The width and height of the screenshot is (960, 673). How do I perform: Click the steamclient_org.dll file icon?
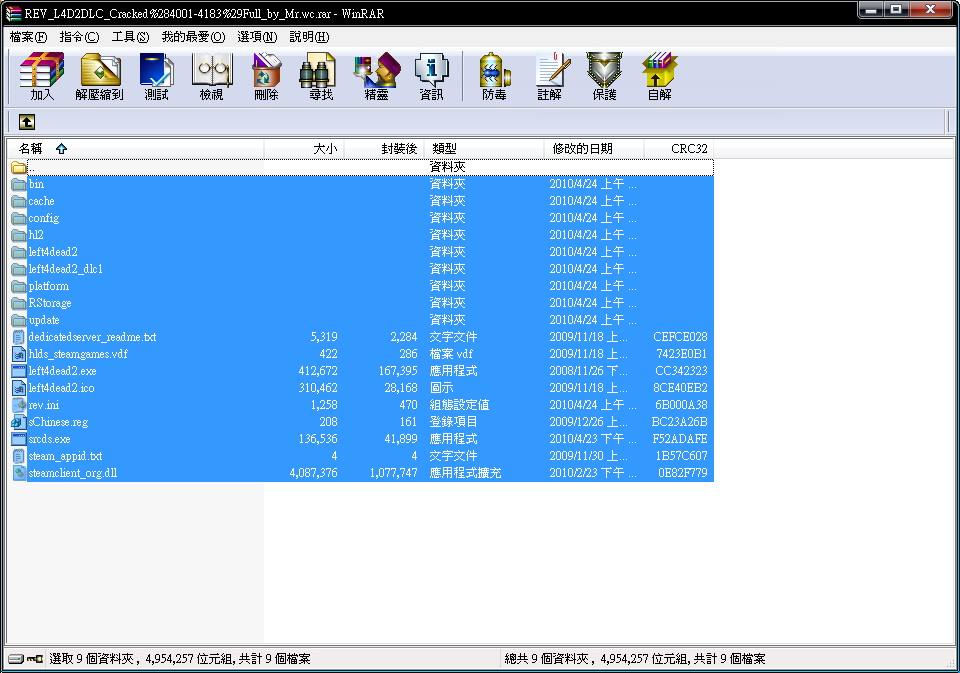click(x=19, y=473)
